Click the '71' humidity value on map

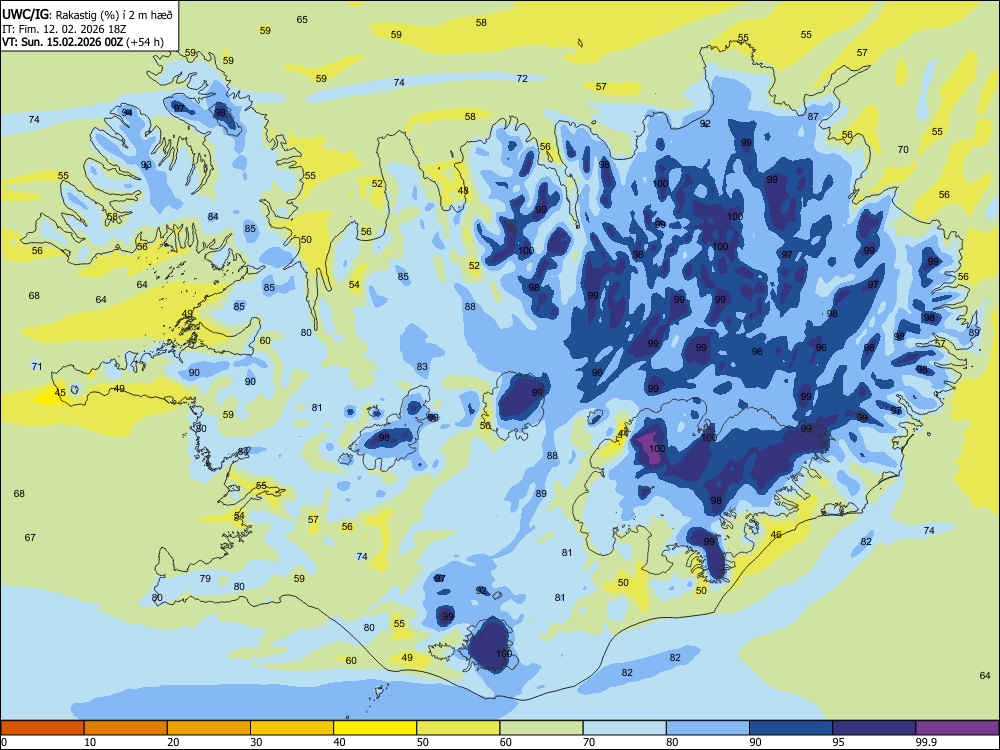37,366
